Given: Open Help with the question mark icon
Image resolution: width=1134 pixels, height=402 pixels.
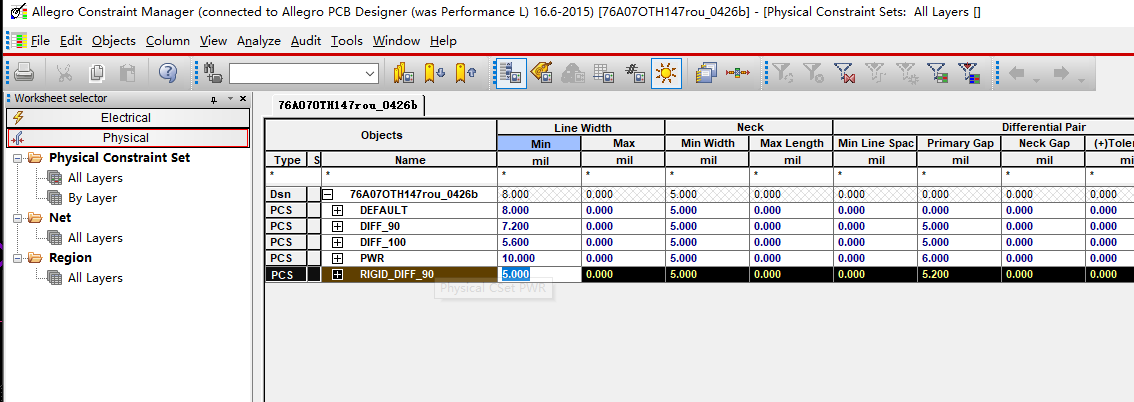Looking at the screenshot, I should (x=168, y=72).
